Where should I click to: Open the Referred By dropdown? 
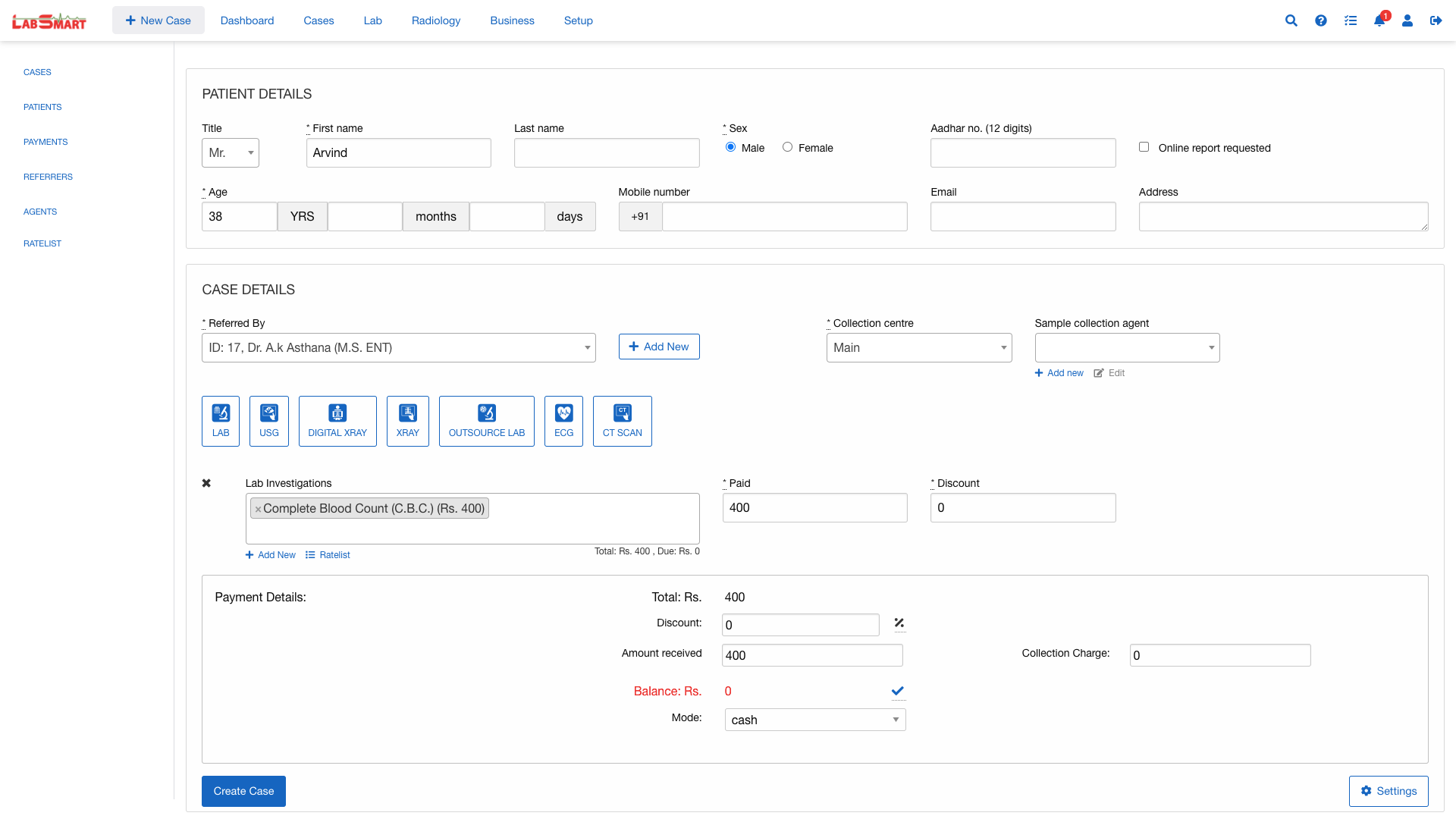(x=398, y=347)
